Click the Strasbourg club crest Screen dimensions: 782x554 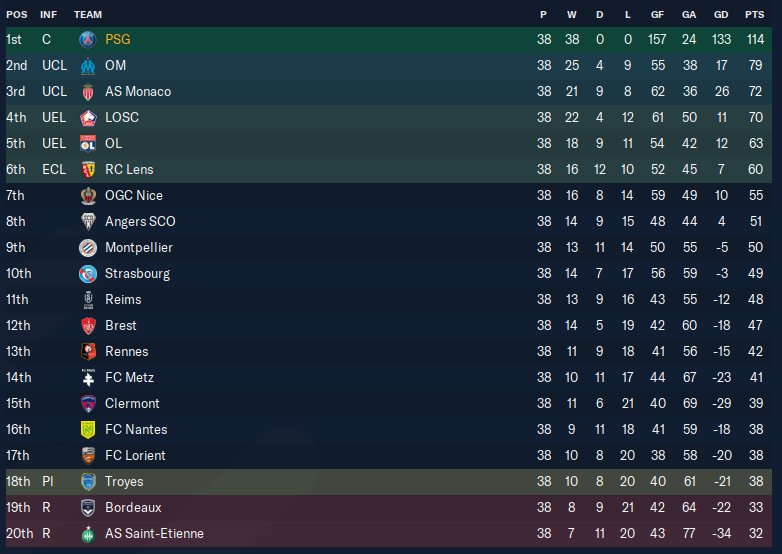pyautogui.click(x=87, y=273)
